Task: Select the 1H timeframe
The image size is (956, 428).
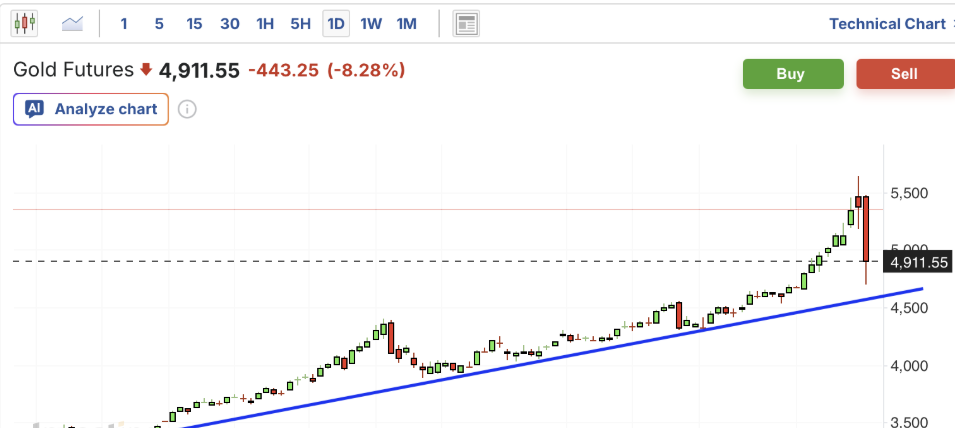Action: tap(265, 24)
